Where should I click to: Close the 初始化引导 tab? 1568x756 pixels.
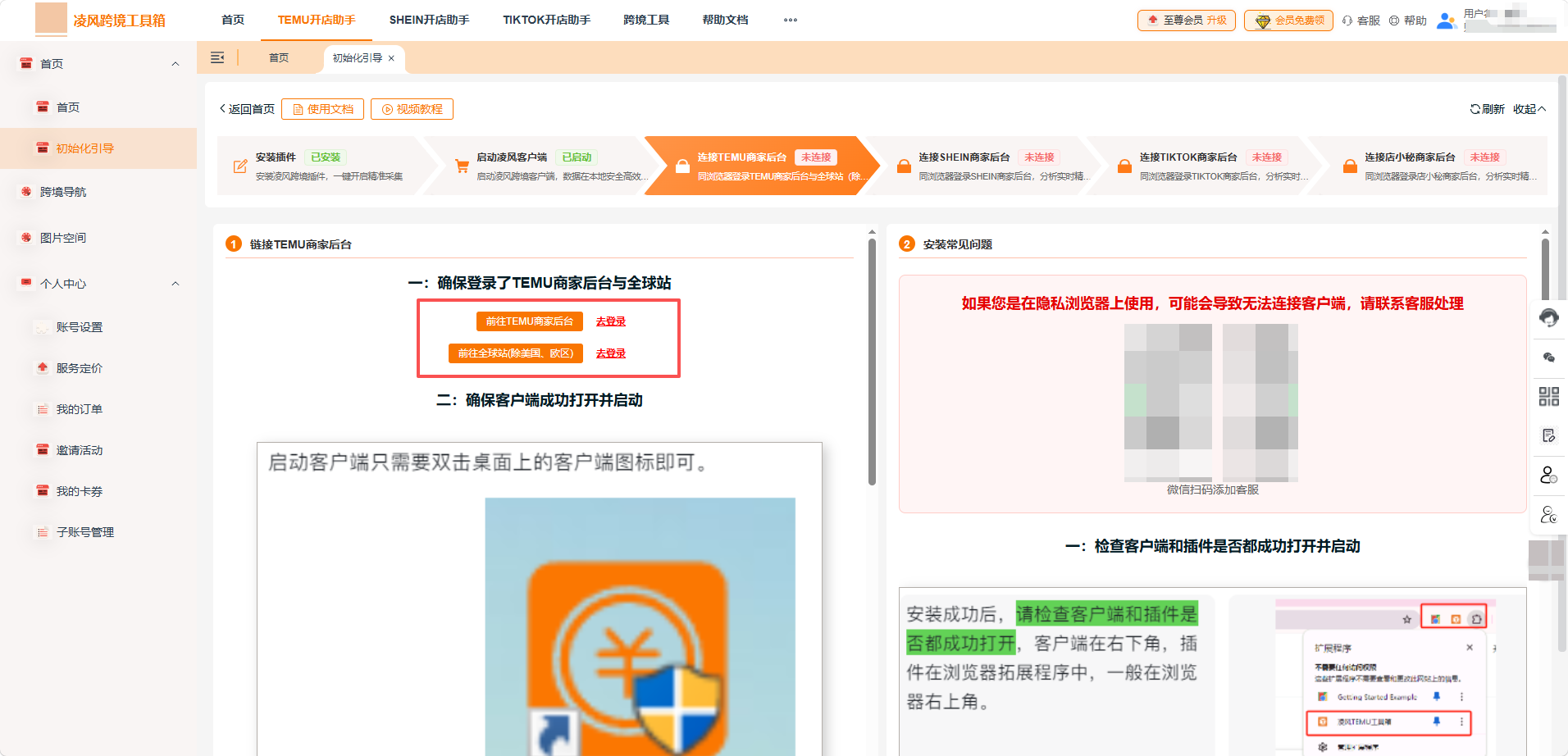point(391,58)
